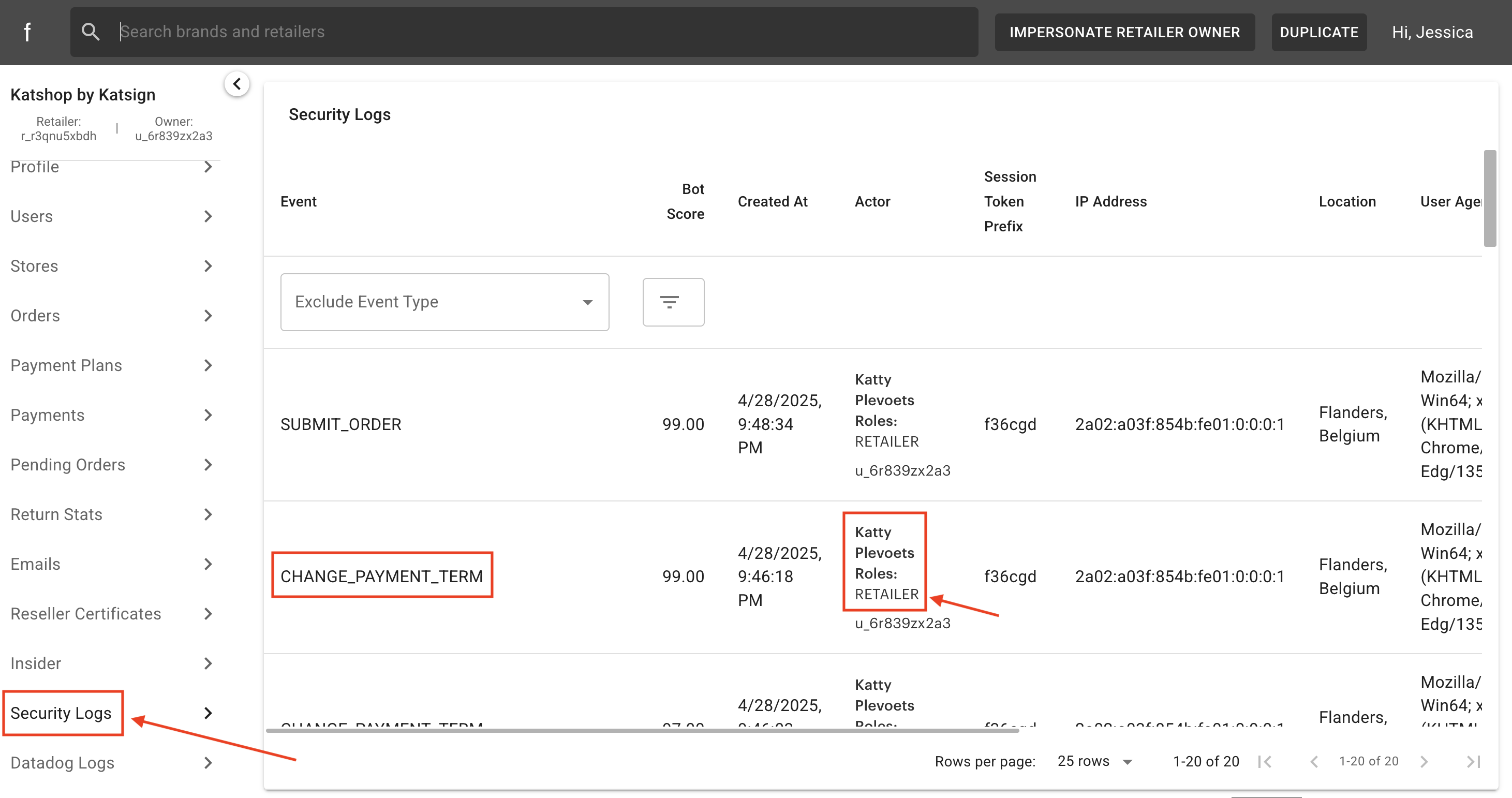Viewport: 1512px width, 798px height.
Task: Click Session Token Prefix column header
Action: point(1010,201)
